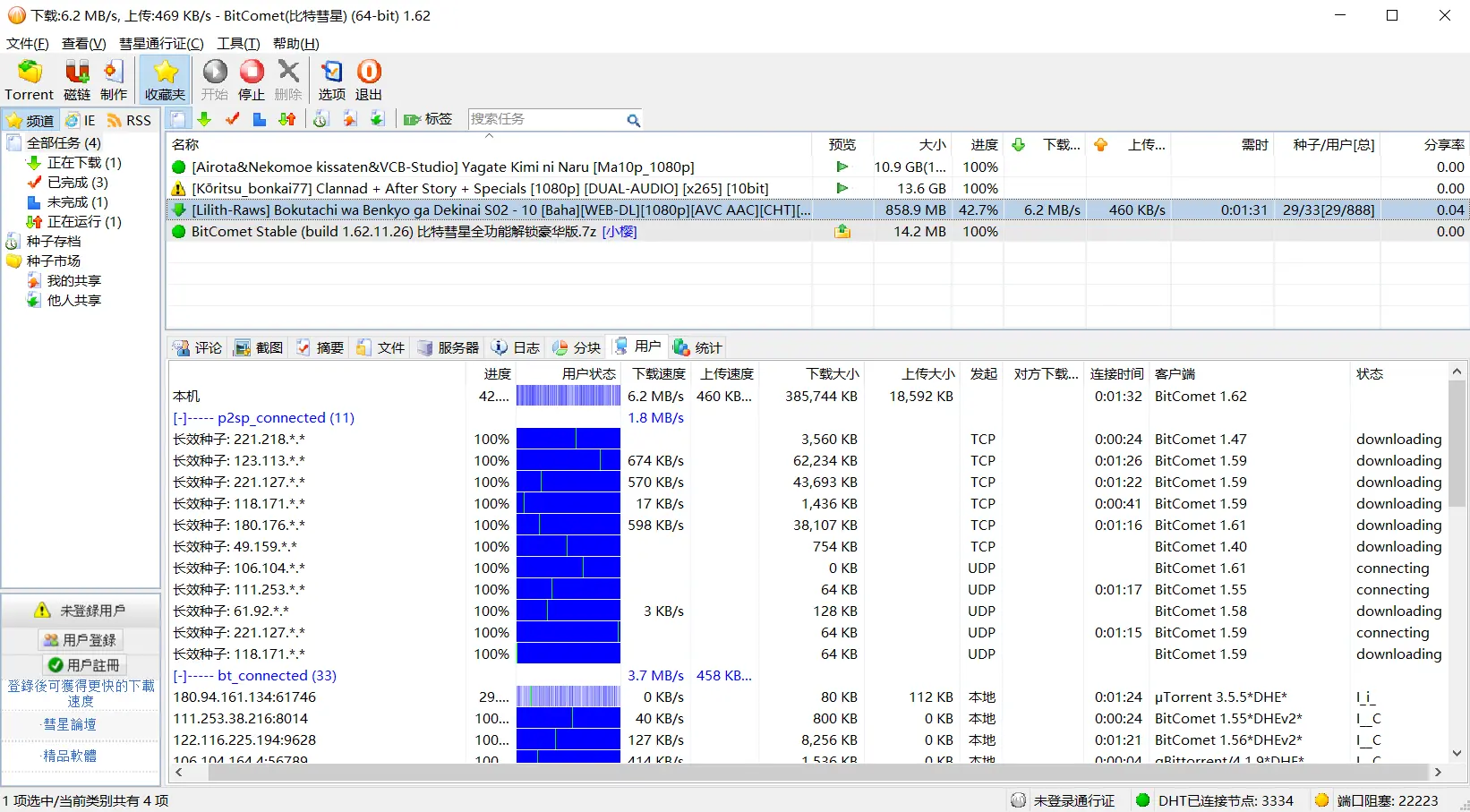Filter running tasks with up-down arrows icon
This screenshot has width=1470, height=812.
[287, 119]
